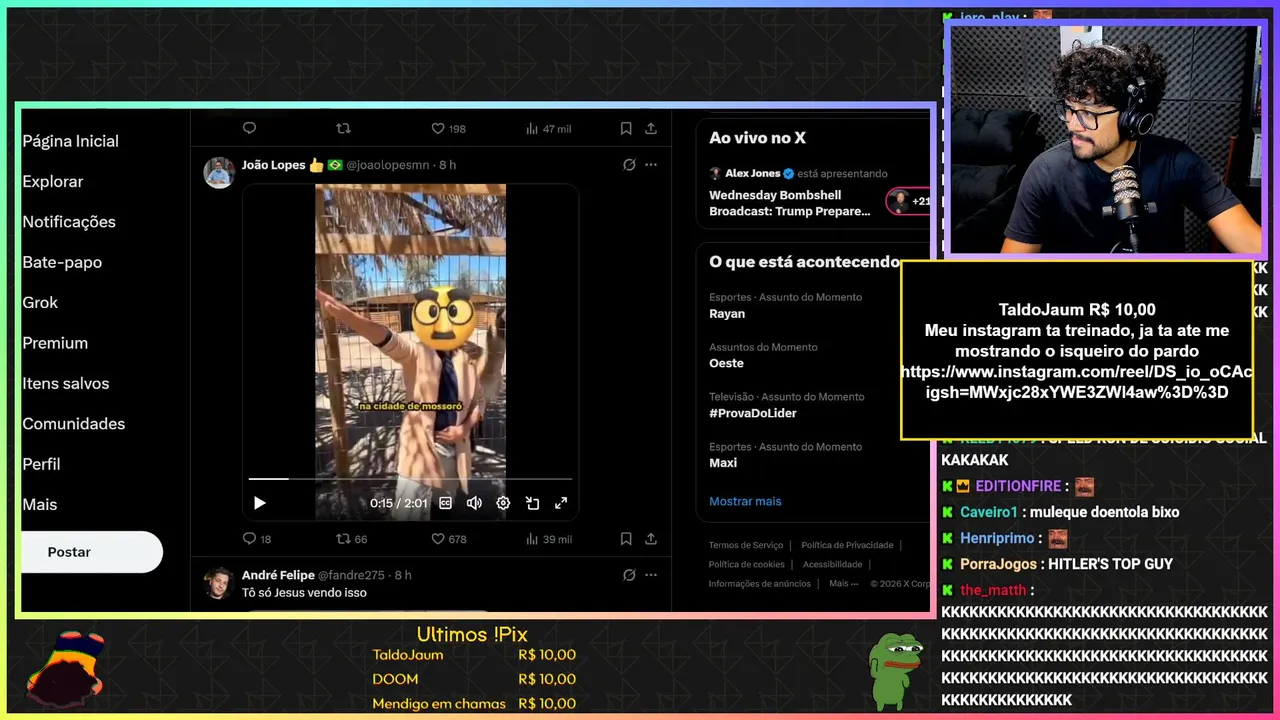Click the streamer webcam feed
This screenshot has width=1280, height=720.
pos(1105,140)
